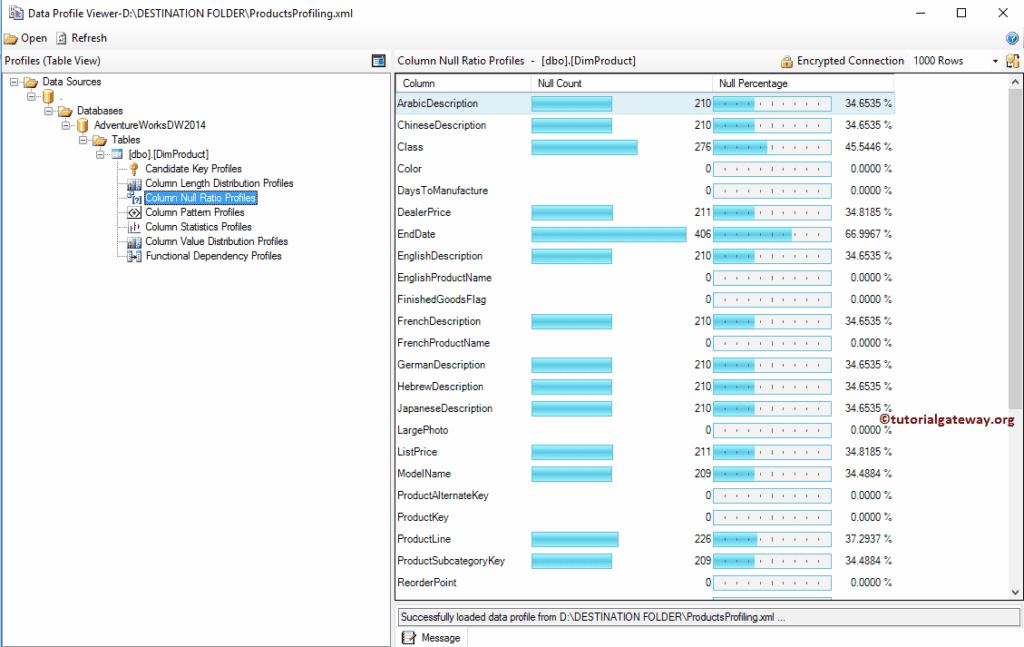Open Help using the question mark icon
The image size is (1024, 647).
(x=1010, y=38)
